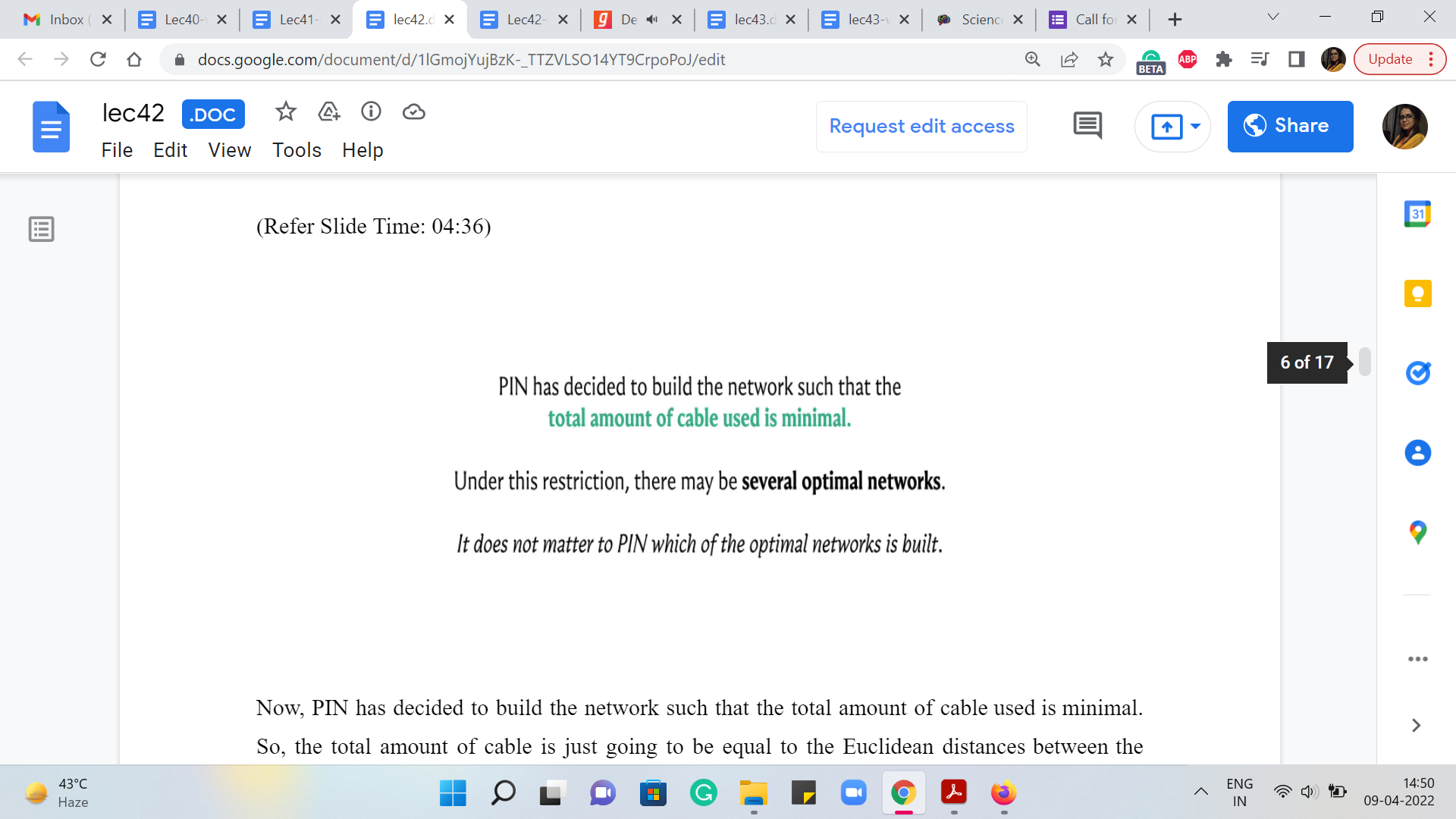Click the Add shortcut to Drive icon

pyautogui.click(x=328, y=112)
